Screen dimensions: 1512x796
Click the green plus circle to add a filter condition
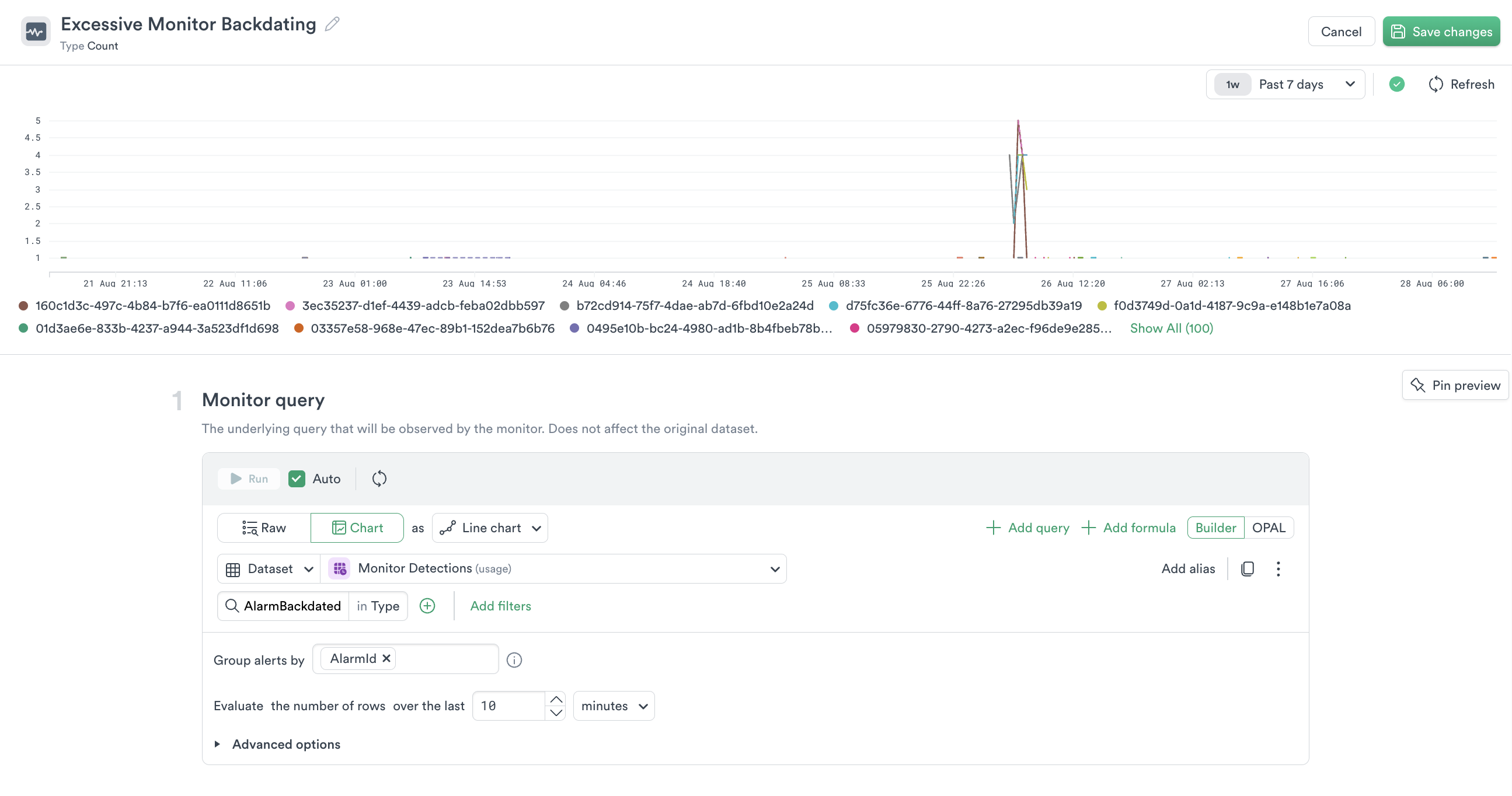pyautogui.click(x=427, y=606)
